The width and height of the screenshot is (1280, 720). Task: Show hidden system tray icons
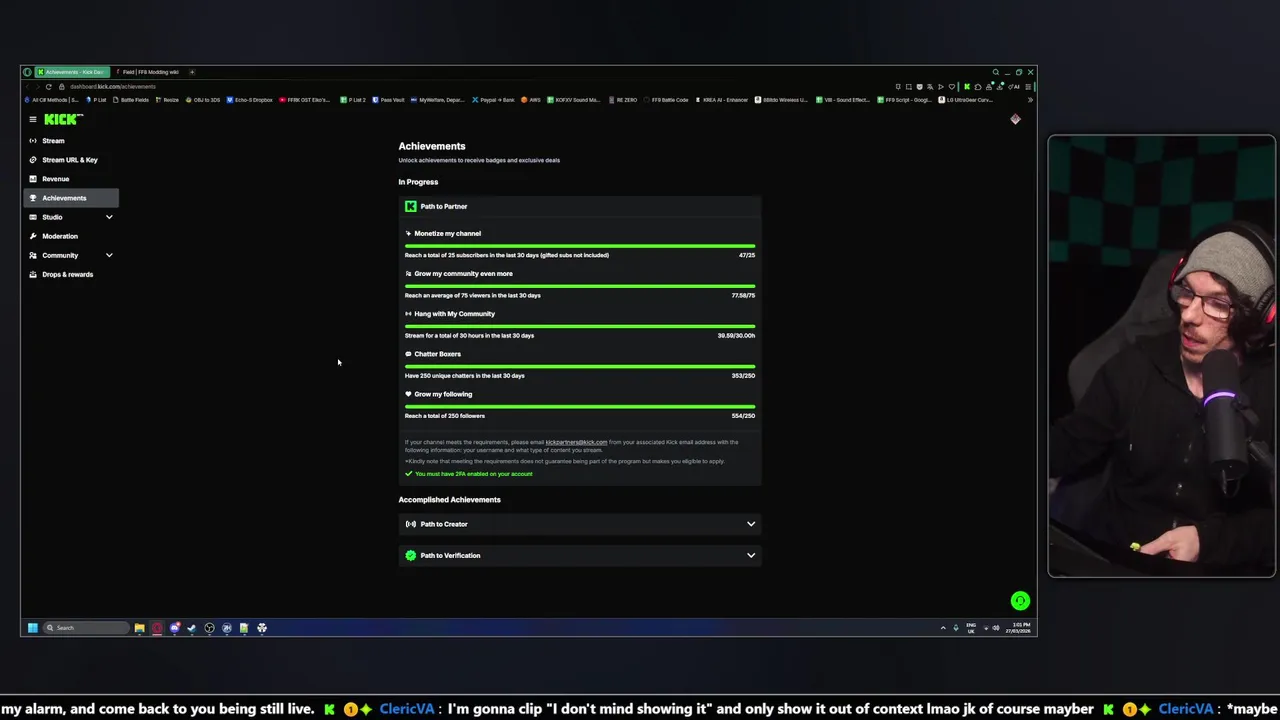942,628
